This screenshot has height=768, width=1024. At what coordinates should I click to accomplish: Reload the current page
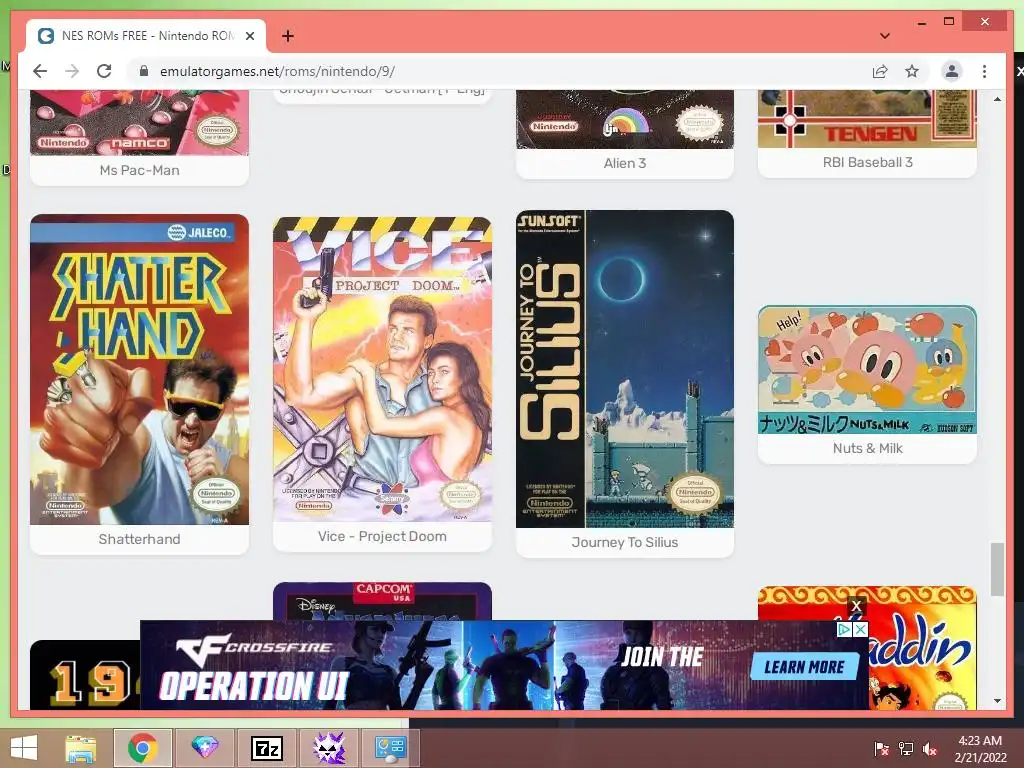click(x=104, y=71)
